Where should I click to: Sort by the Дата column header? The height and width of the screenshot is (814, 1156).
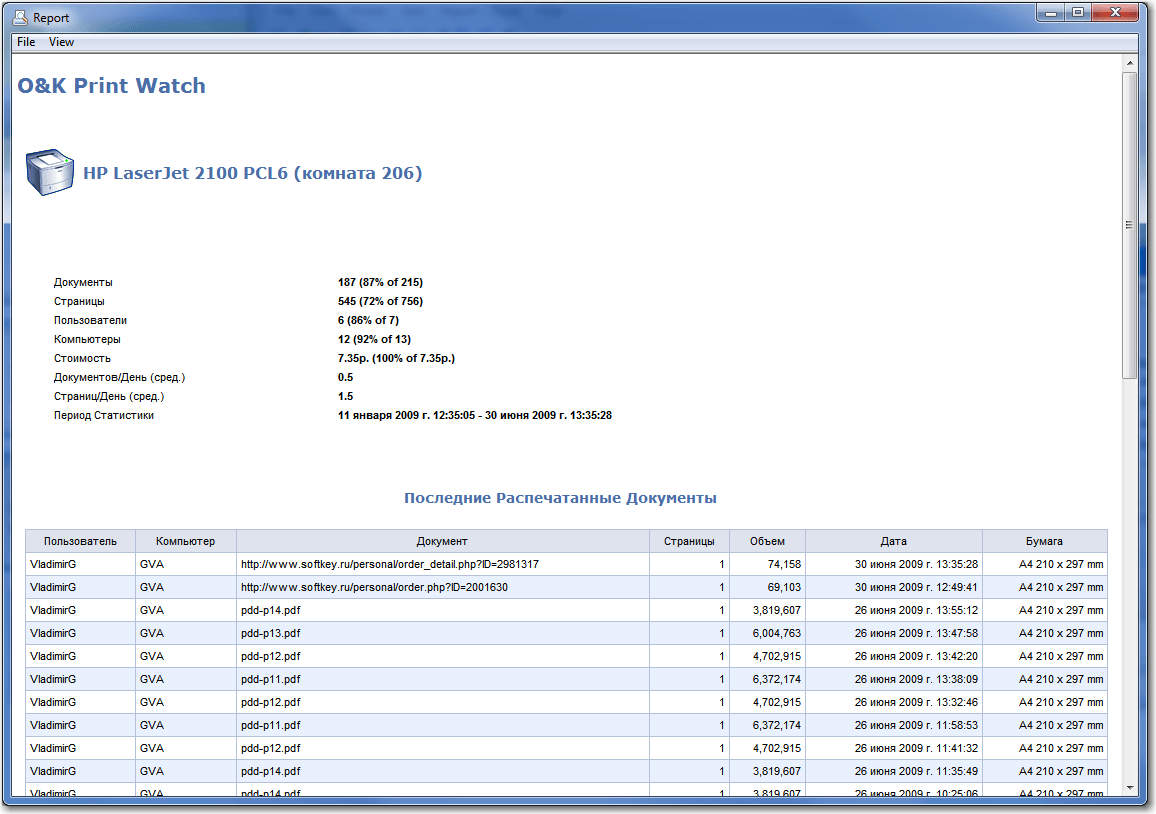(x=894, y=541)
